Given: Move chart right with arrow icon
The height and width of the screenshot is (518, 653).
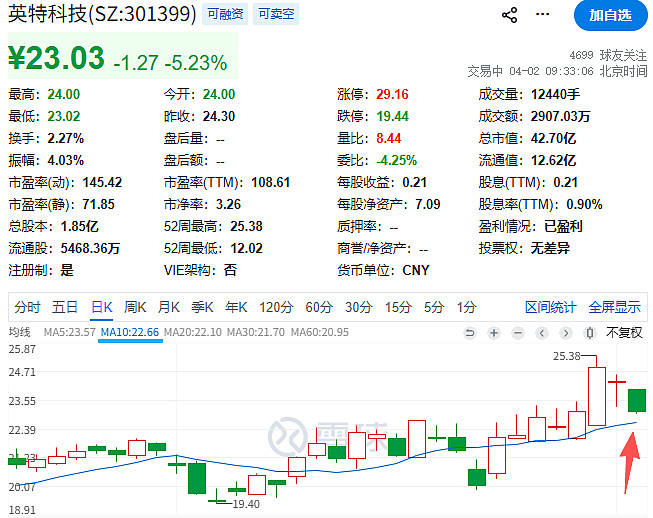Looking at the screenshot, I should (566, 333).
